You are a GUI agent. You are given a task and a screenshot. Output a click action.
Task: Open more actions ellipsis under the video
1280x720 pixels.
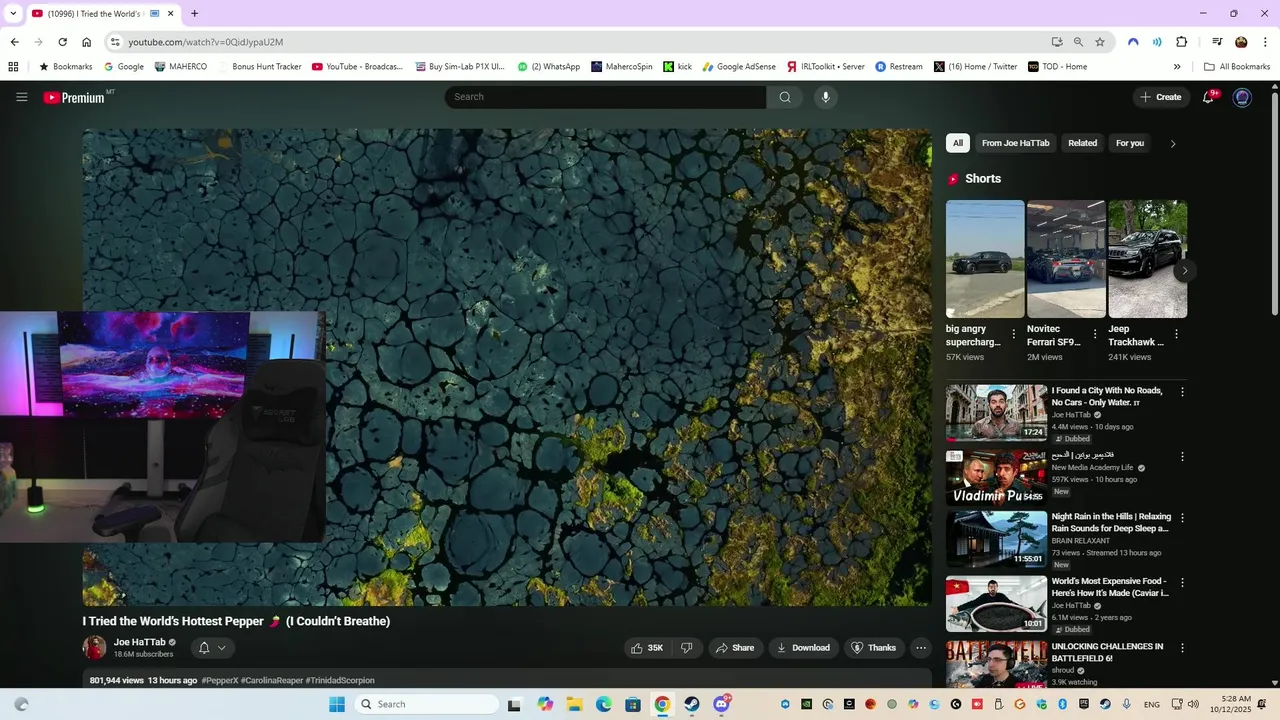[921, 648]
